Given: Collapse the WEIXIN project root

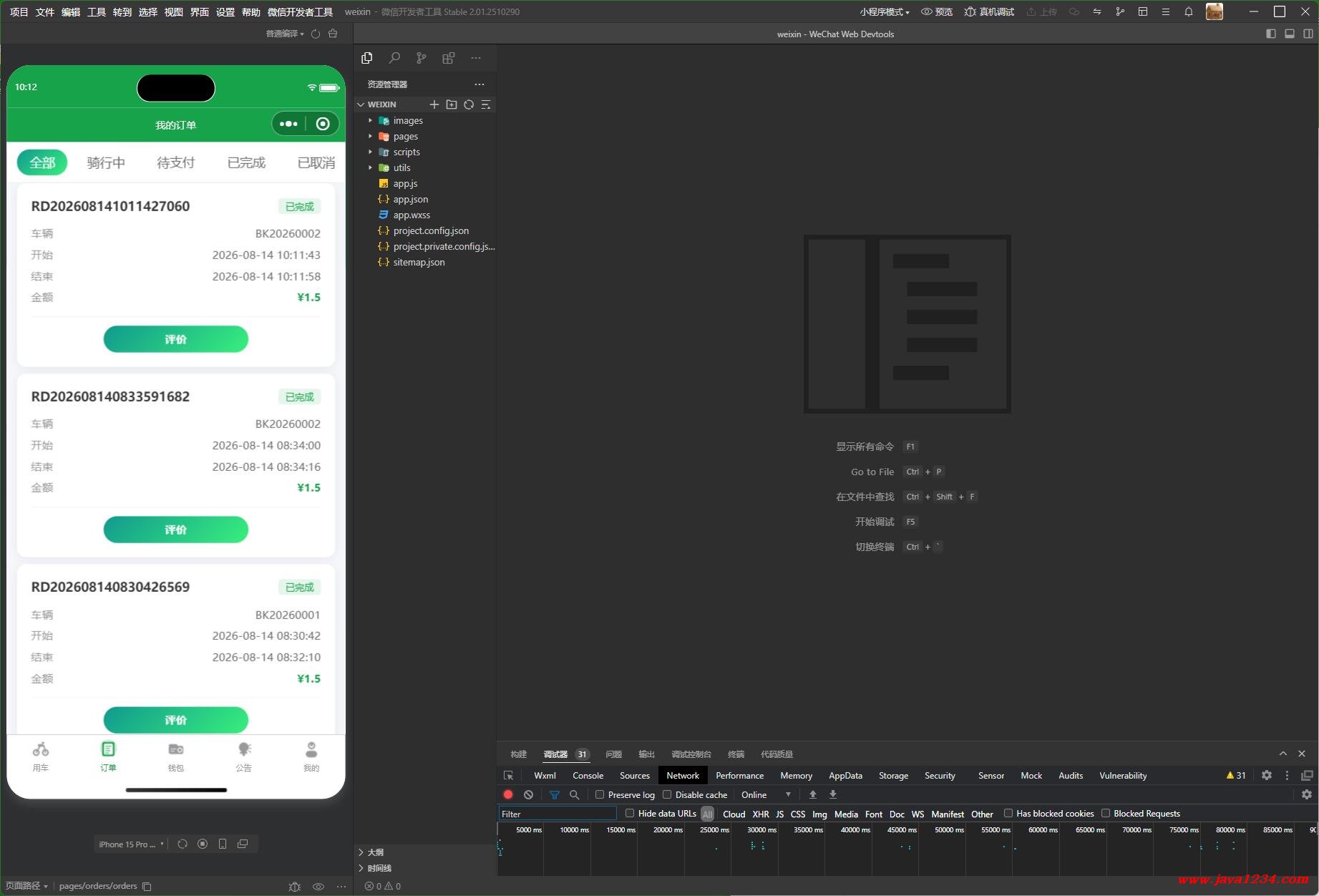Looking at the screenshot, I should (x=361, y=104).
